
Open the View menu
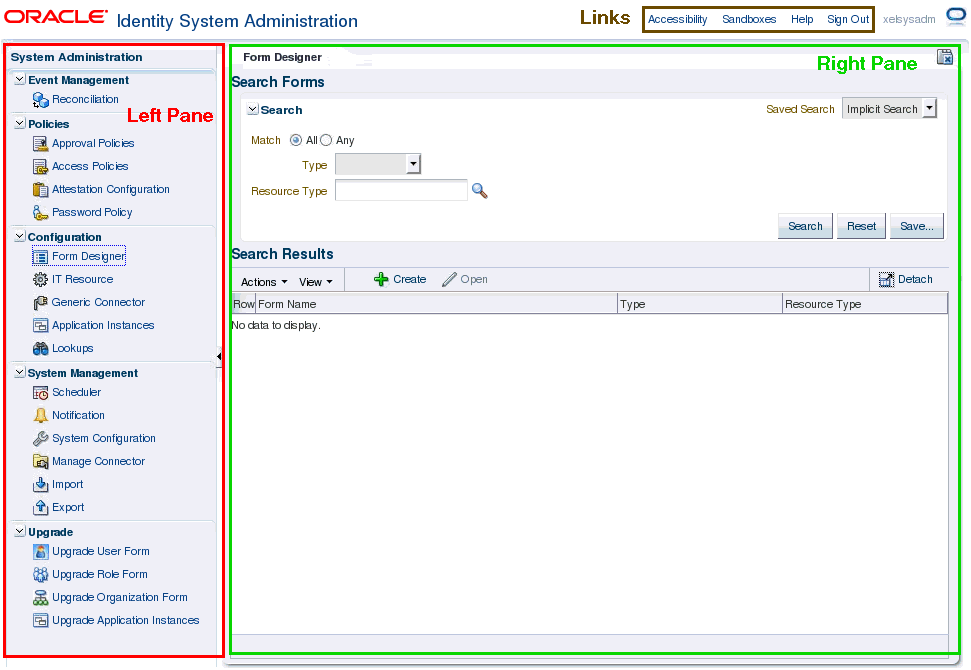coord(316,282)
